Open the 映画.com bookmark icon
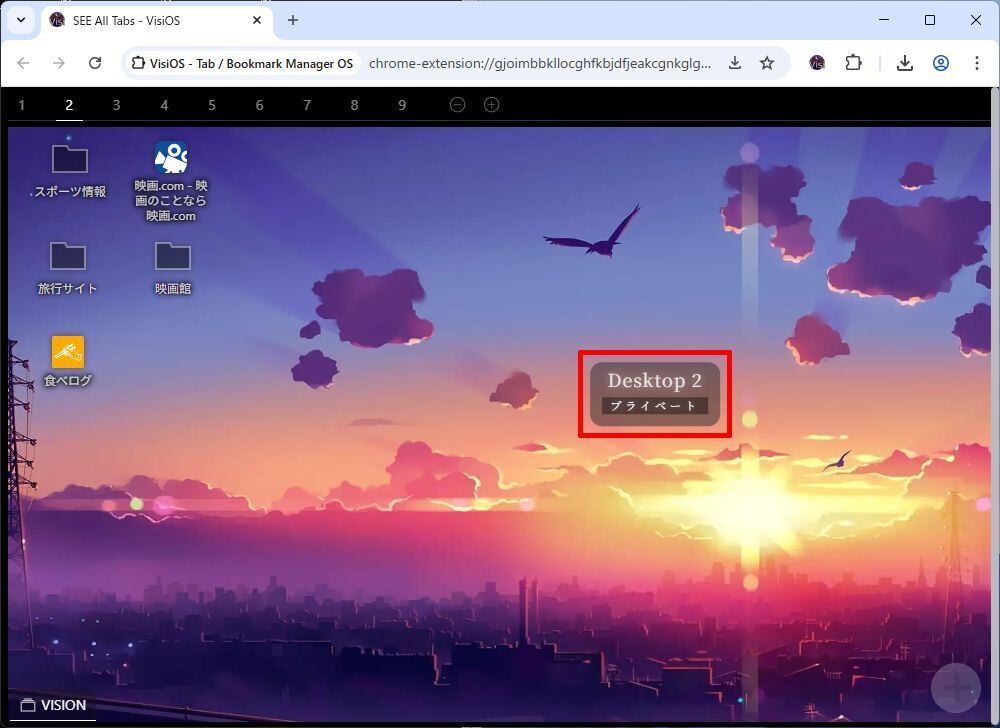The height and width of the screenshot is (728, 1000). pos(171,157)
